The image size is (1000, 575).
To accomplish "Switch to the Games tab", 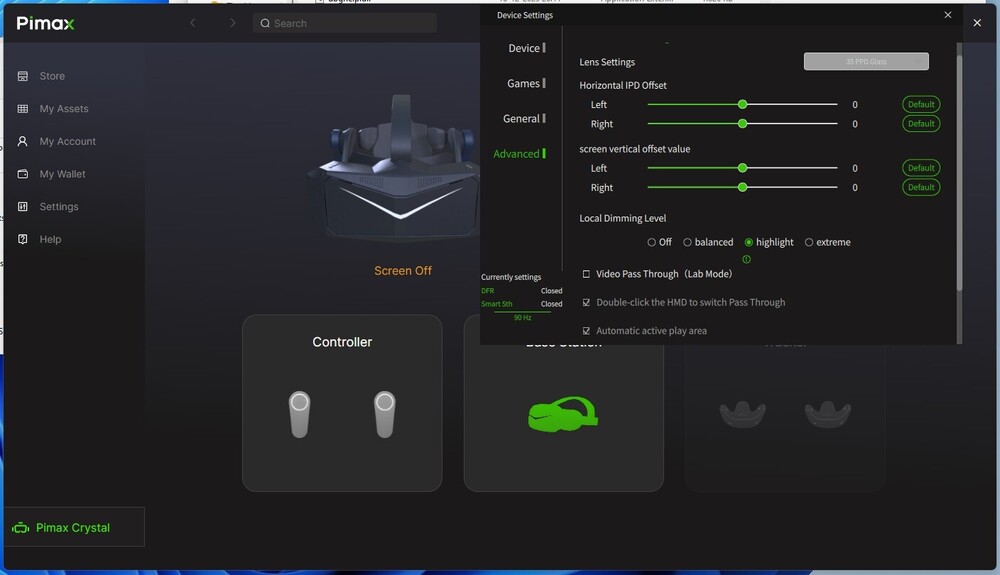I will pyautogui.click(x=526, y=84).
